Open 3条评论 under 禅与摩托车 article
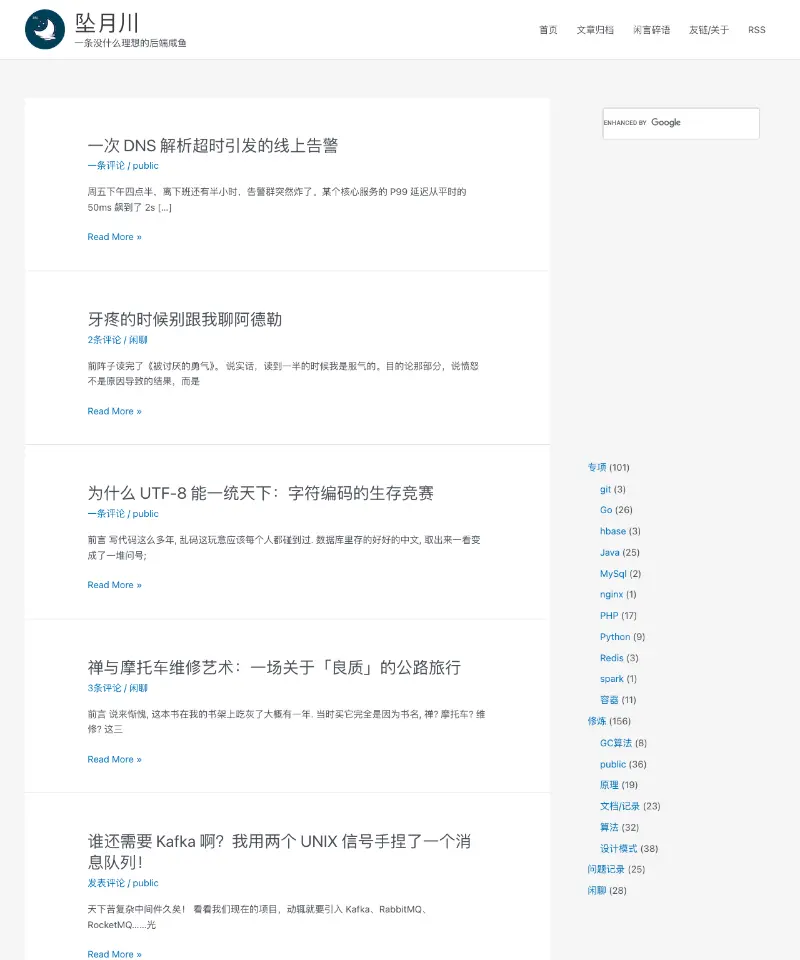Viewport: 800px width, 960px height. pos(104,688)
